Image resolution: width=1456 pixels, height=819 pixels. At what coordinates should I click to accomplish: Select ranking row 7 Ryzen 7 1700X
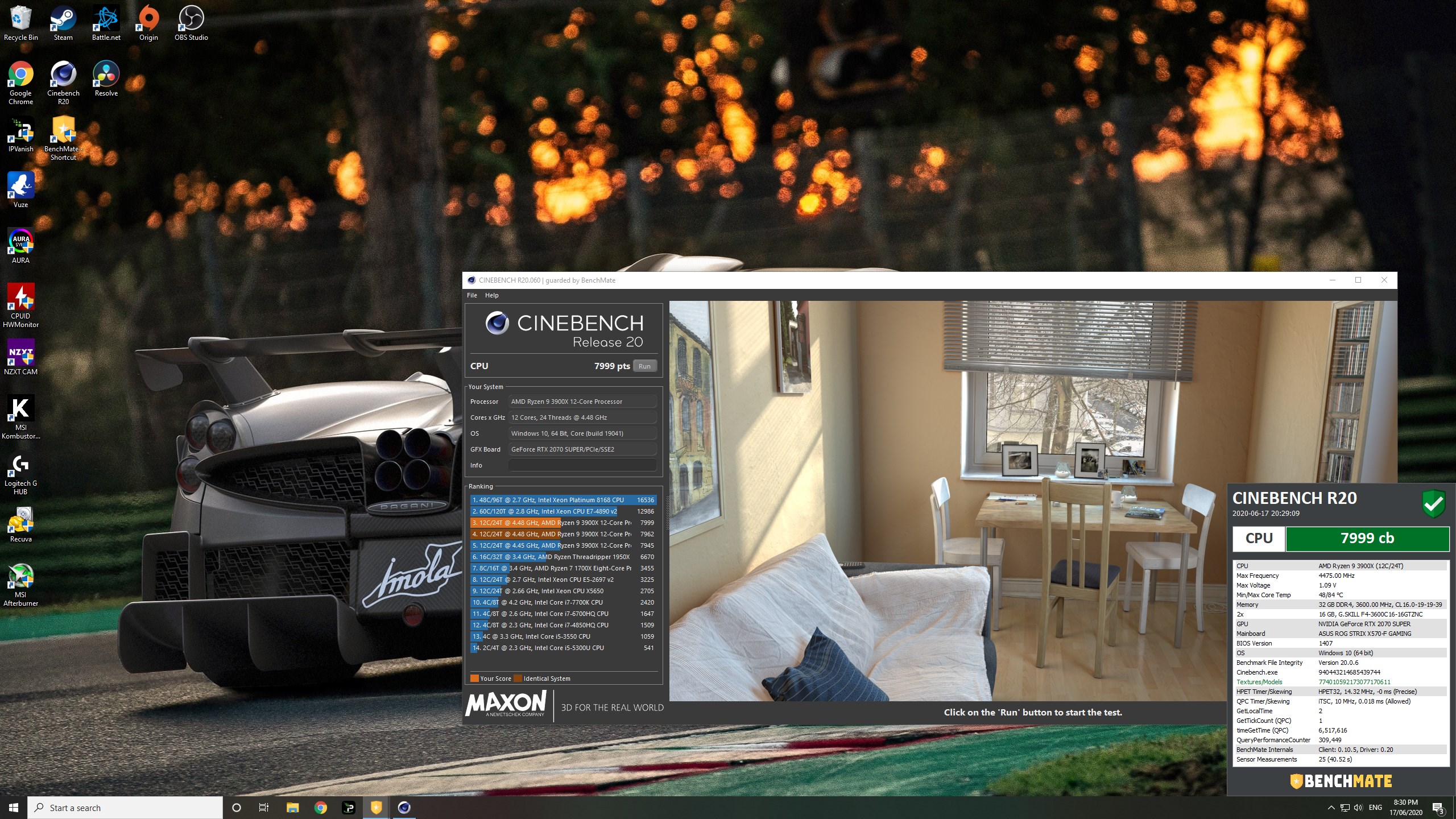[x=563, y=568]
